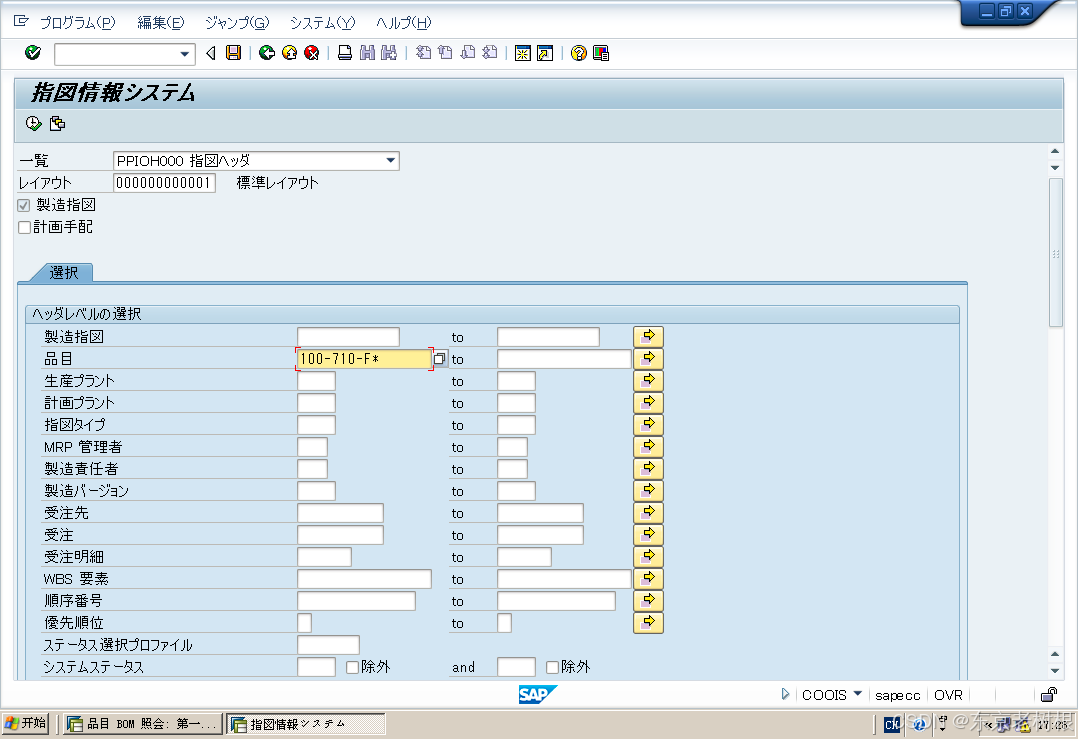Screen dimensions: 1078x739
Task: Click the Next Page icon
Action: 468,53
